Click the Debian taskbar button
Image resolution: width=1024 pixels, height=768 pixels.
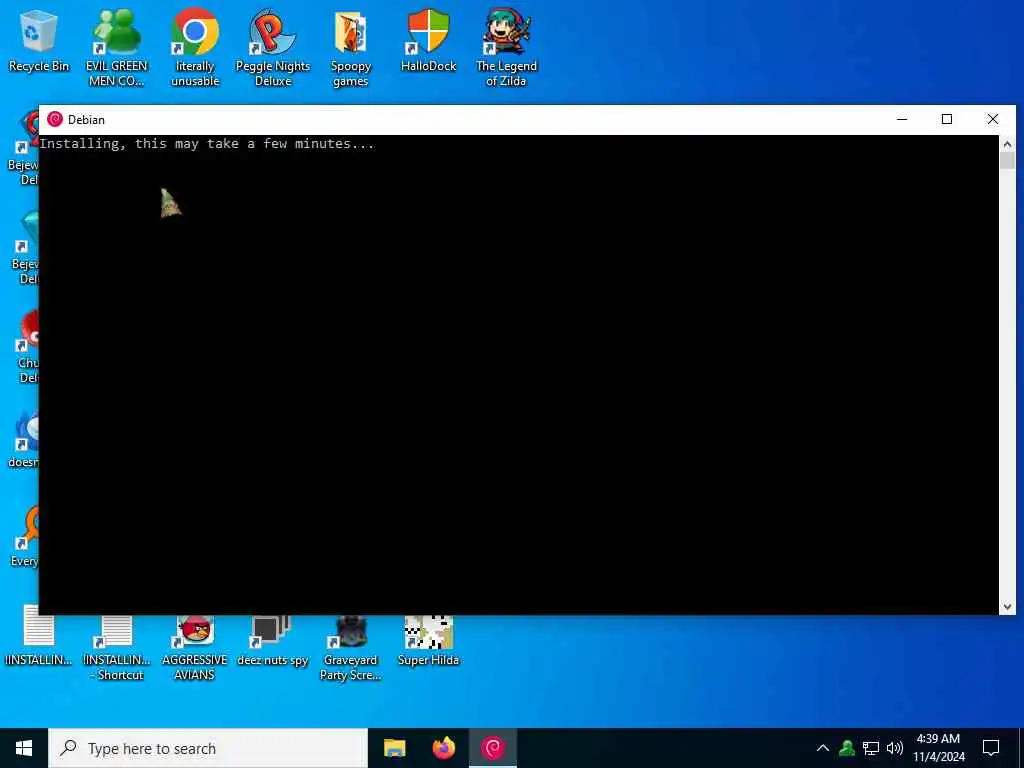(x=493, y=748)
